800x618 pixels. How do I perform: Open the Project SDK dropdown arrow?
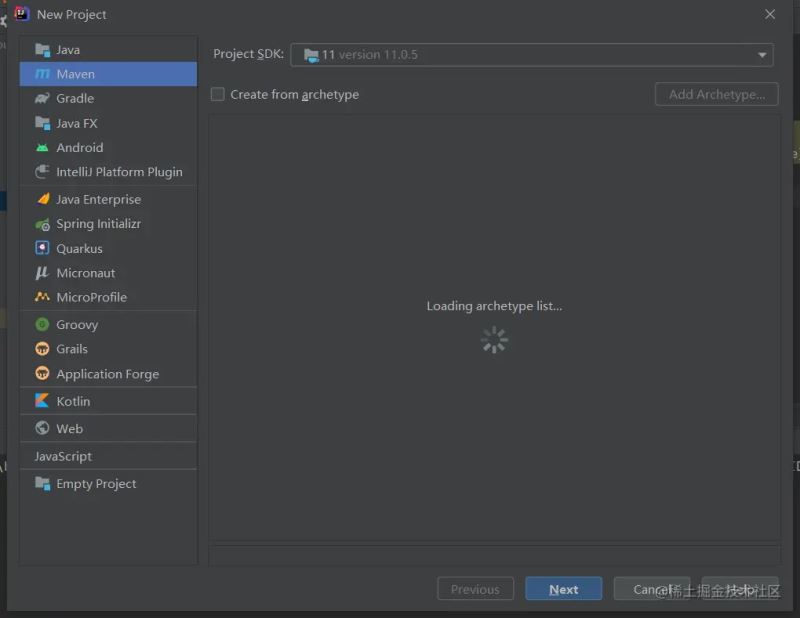[x=762, y=55]
